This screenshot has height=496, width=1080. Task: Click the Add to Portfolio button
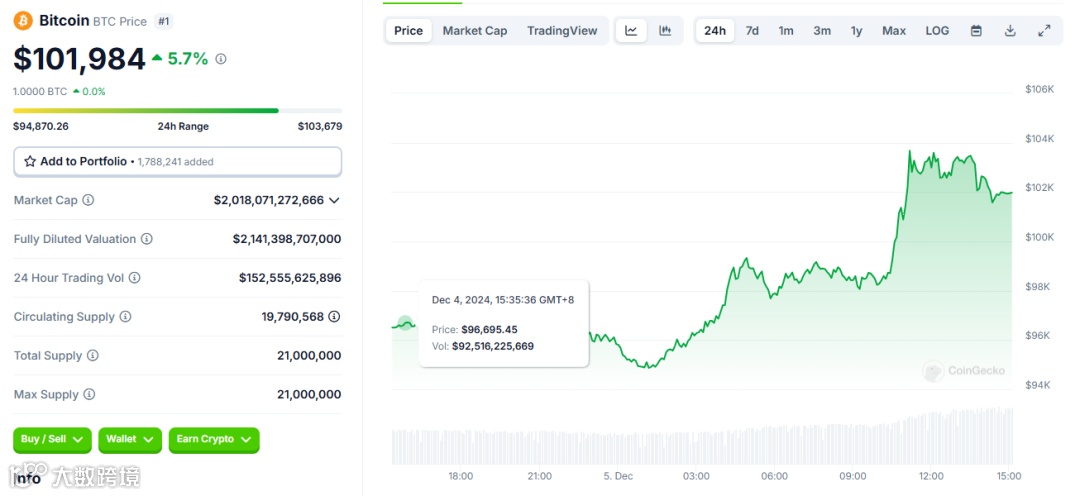coord(177,161)
